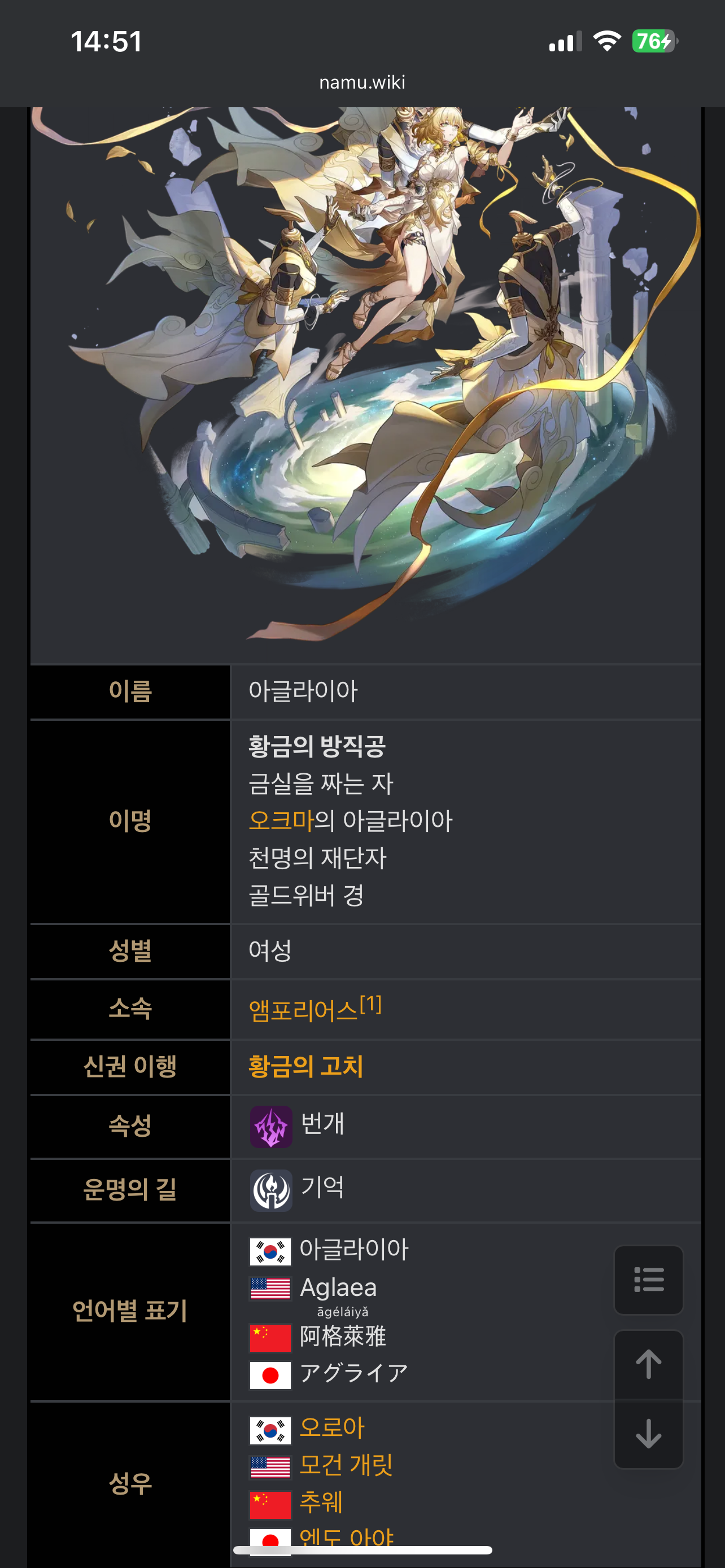This screenshot has width=725, height=1568.
Task: Tap the Aglaea character artwork image
Action: (x=366, y=385)
